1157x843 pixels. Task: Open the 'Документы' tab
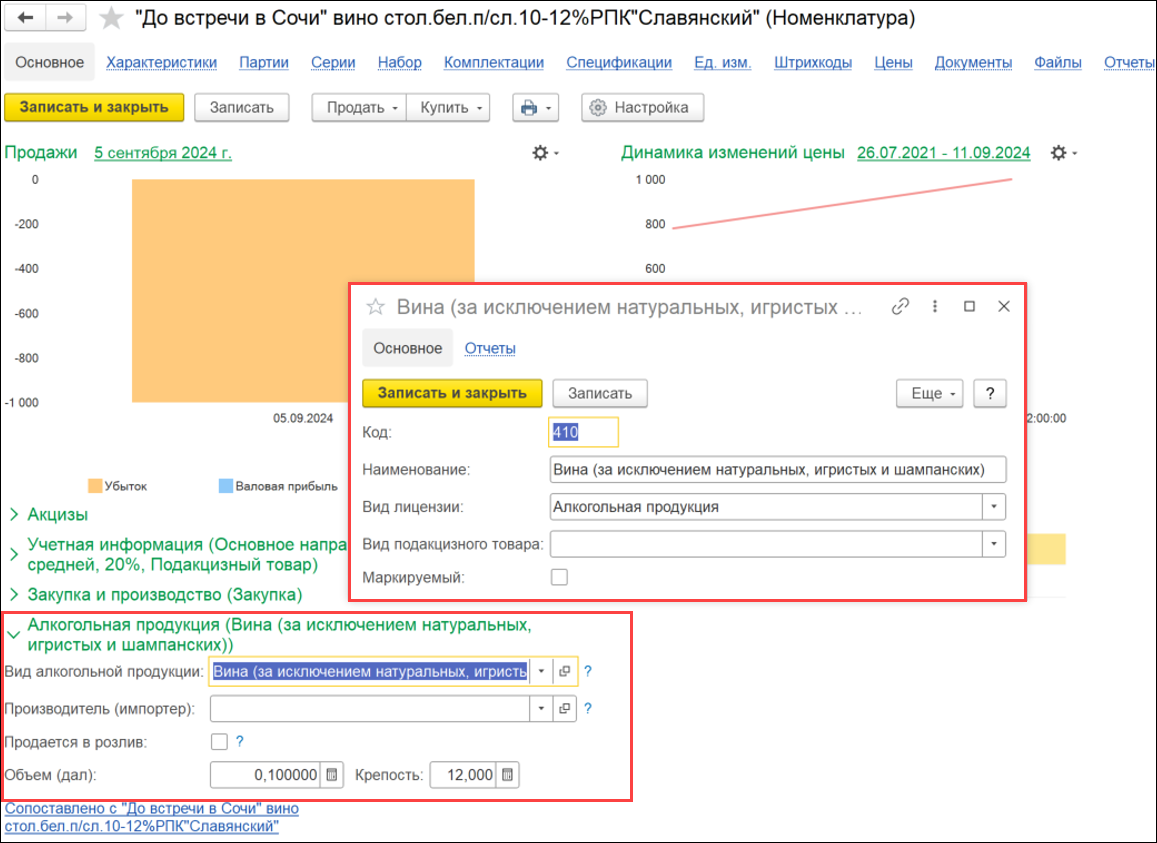pos(973,63)
